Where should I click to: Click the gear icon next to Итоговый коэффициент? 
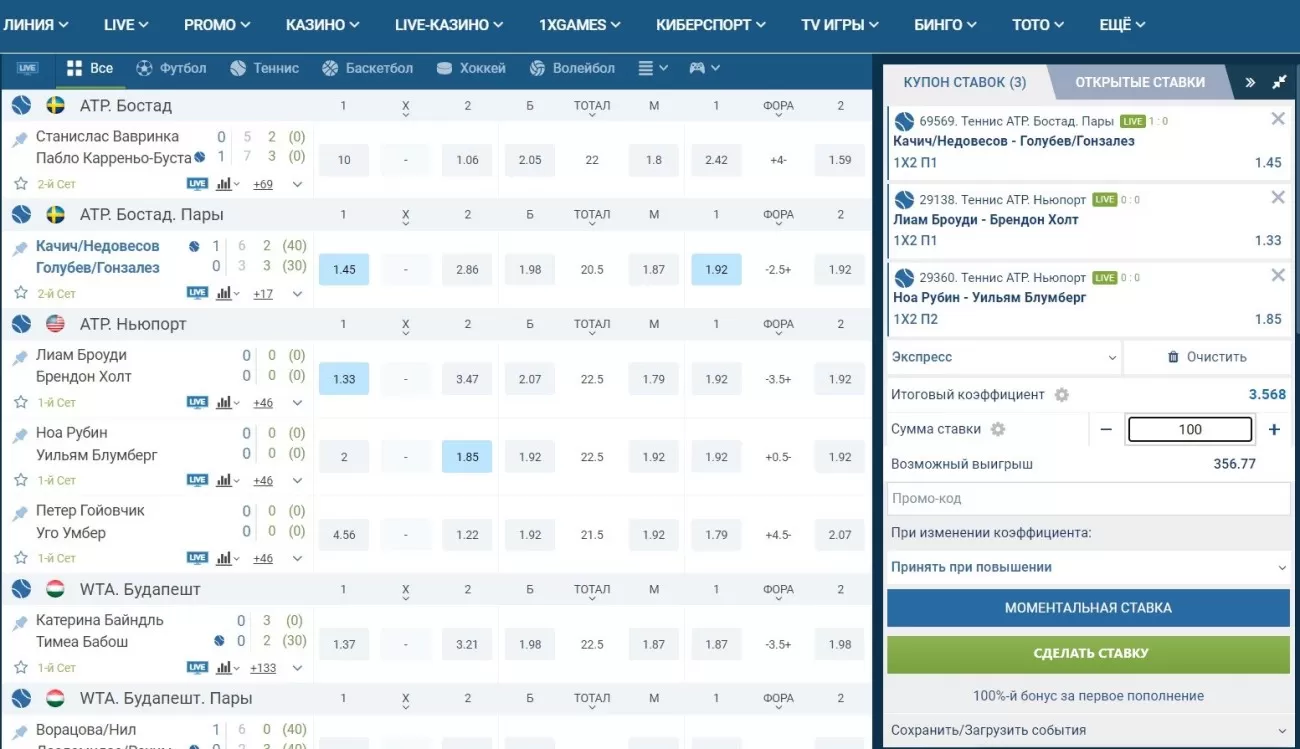pyautogui.click(x=1062, y=395)
